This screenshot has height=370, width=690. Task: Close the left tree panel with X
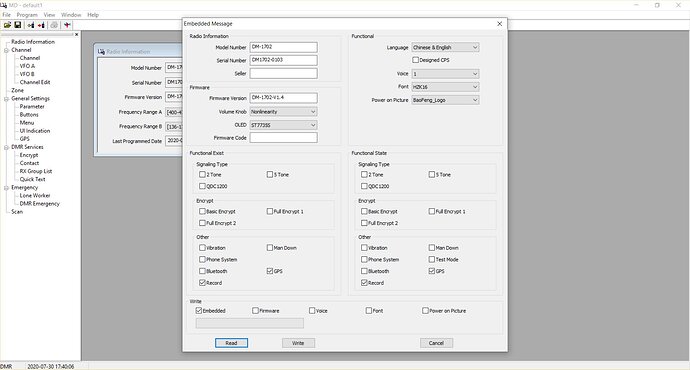coord(77,34)
